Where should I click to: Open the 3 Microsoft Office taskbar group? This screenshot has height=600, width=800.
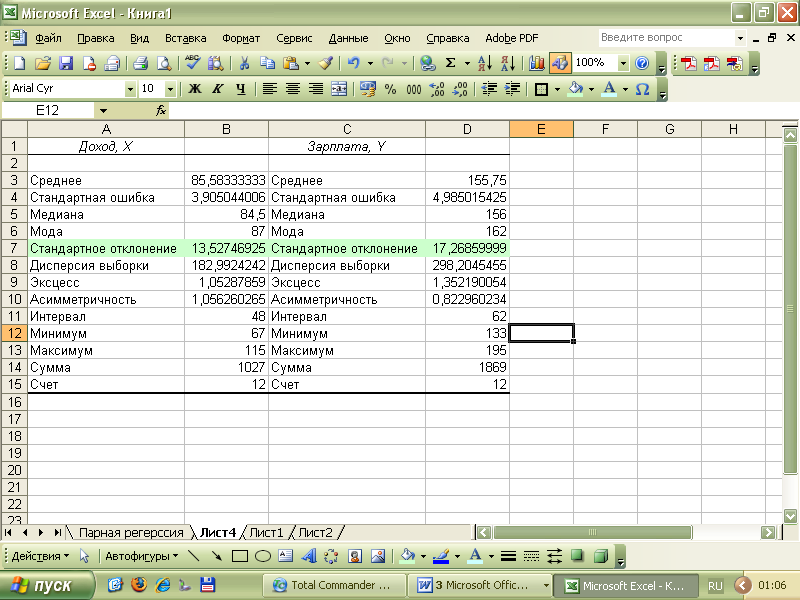coord(481,585)
